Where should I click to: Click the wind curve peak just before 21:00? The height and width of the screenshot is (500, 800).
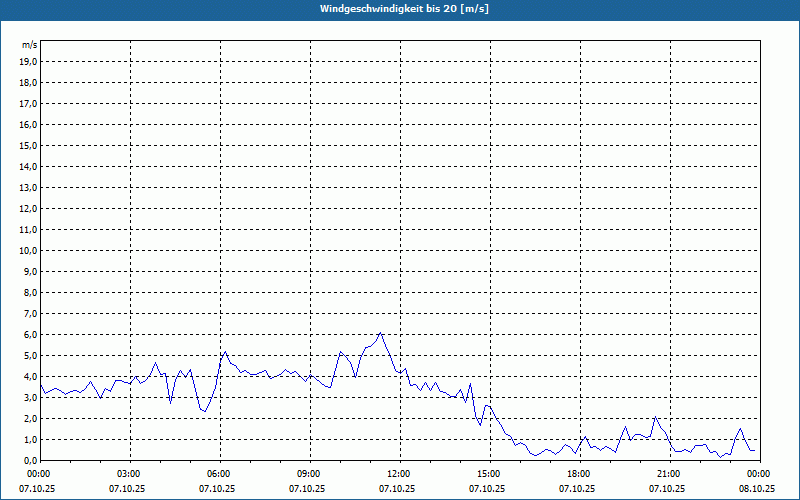(655, 417)
